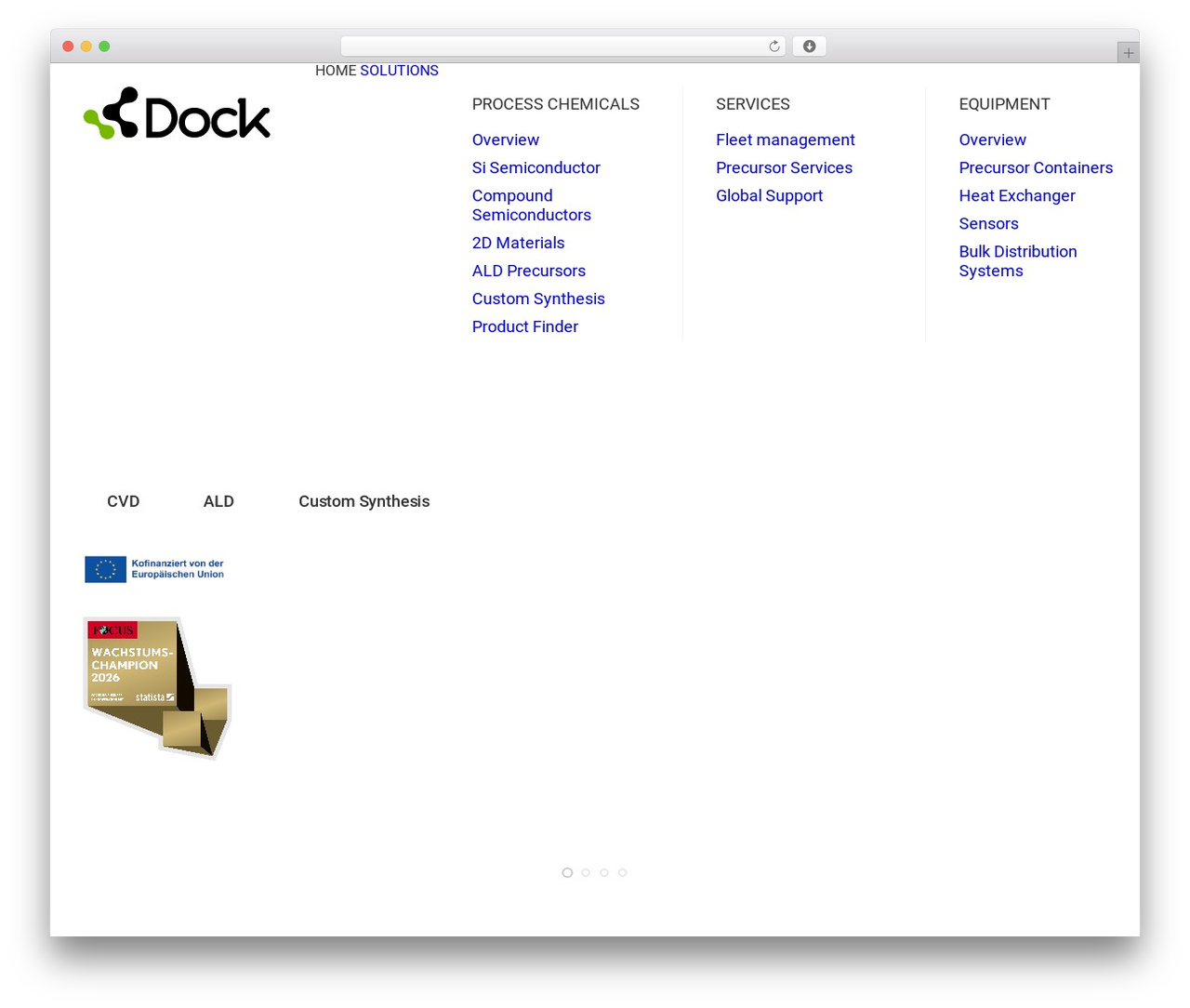Switch to the ALD tab
This screenshot has width=1190, height=1008.
click(218, 501)
